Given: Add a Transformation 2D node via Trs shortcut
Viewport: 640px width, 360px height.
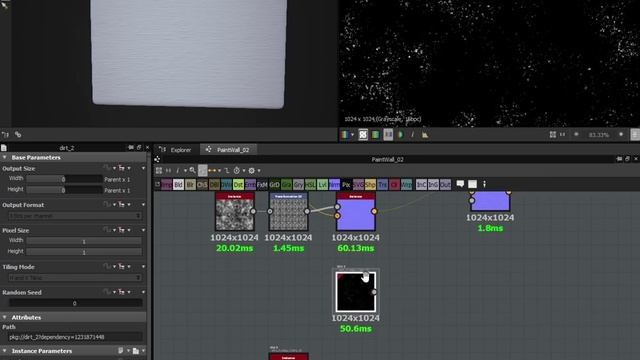Looking at the screenshot, I should pyautogui.click(x=382, y=185).
